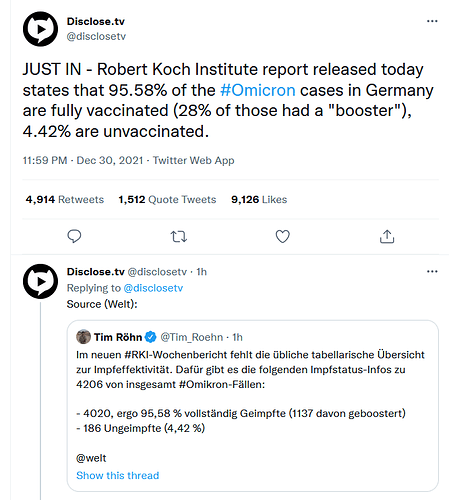The height and width of the screenshot is (500, 449).
Task: Open the share upload icon
Action: pyautogui.click(x=387, y=236)
